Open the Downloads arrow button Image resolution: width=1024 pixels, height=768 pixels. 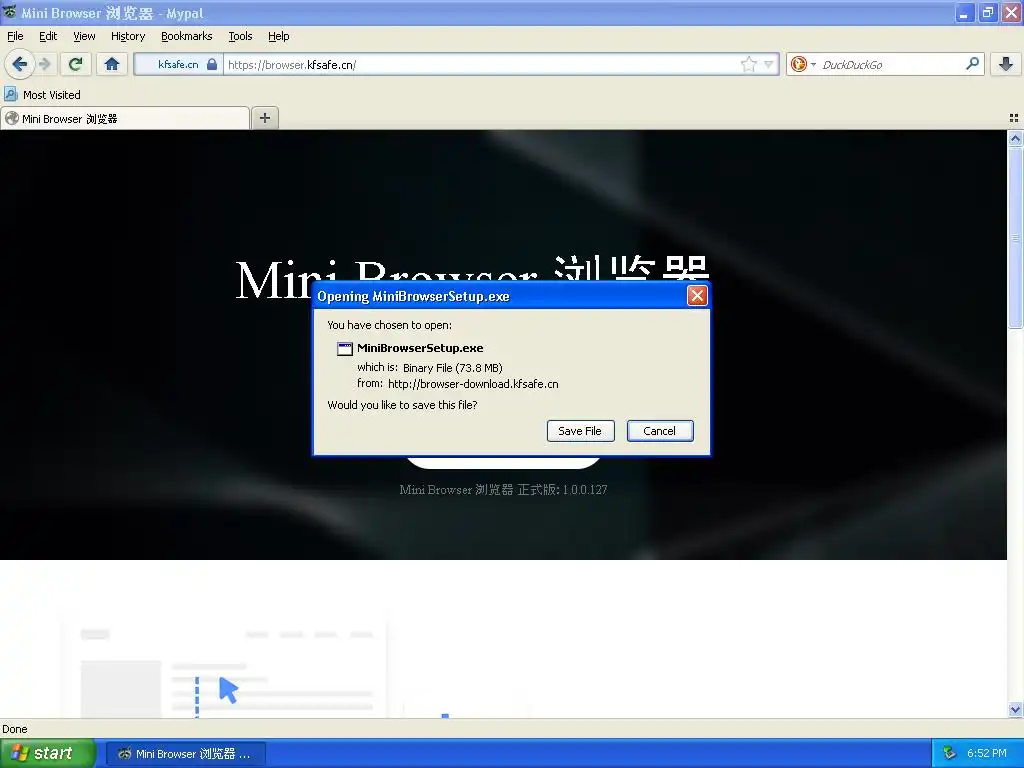[1006, 64]
